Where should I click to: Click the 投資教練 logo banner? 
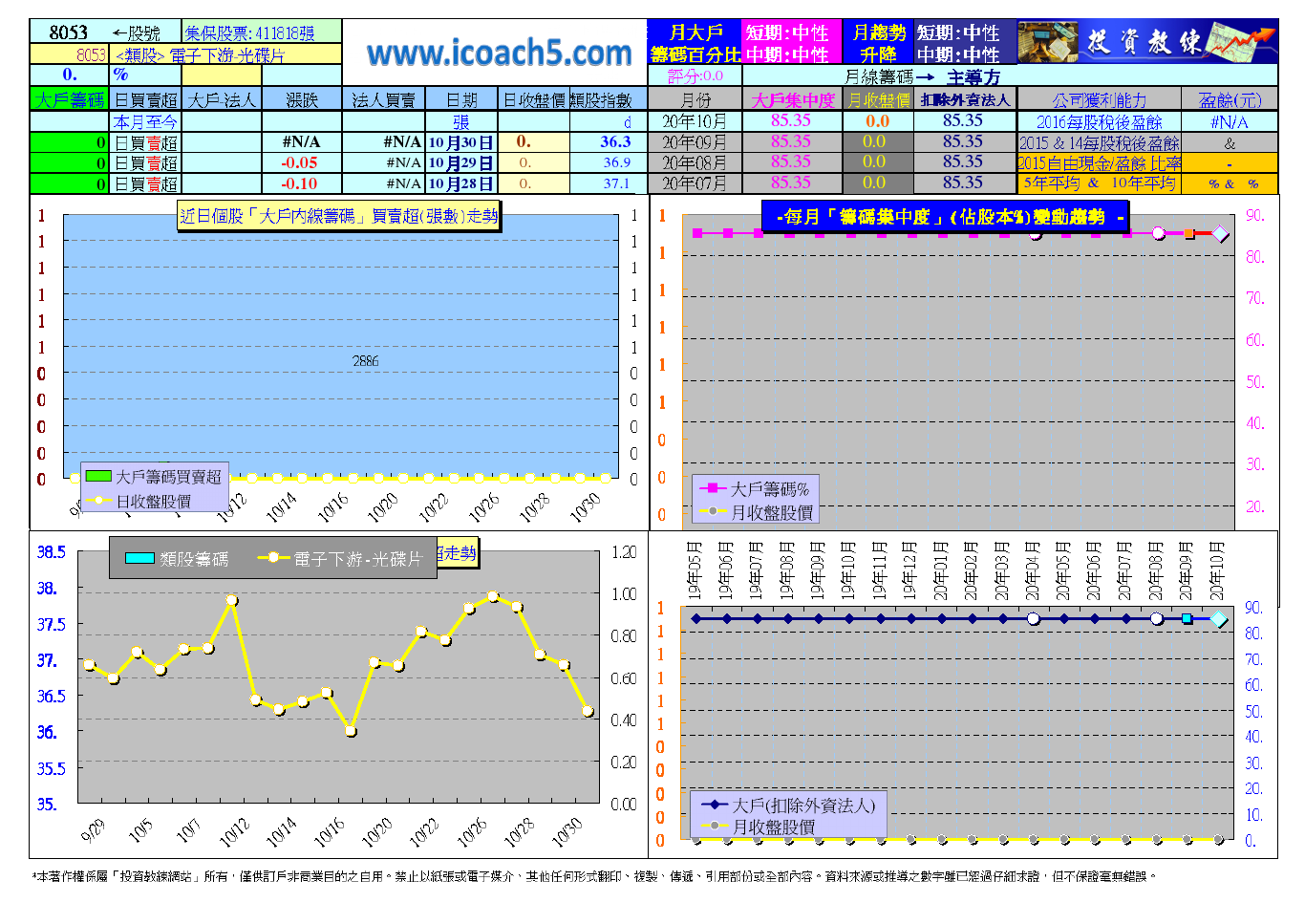[x=1146, y=42]
